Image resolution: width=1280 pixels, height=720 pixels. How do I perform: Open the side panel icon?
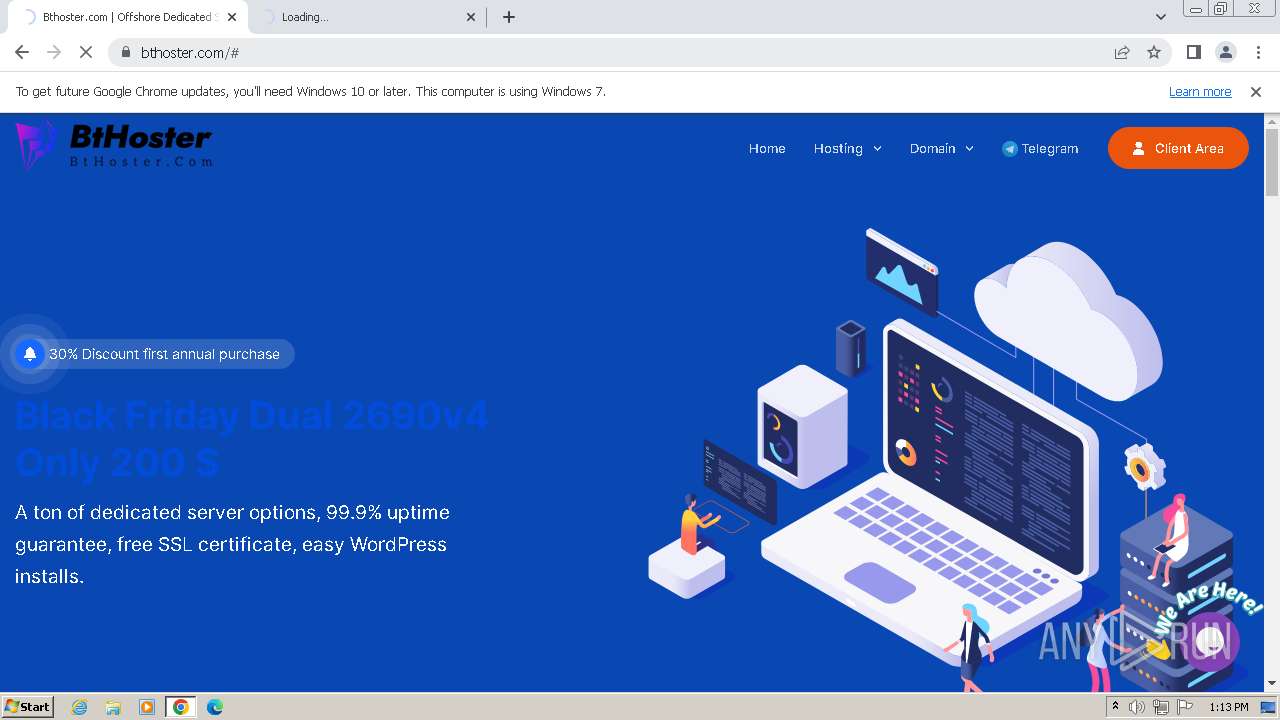point(1193,52)
